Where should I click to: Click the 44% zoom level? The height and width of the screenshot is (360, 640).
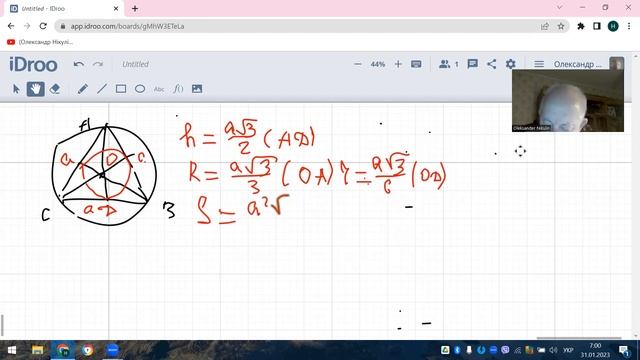378,64
